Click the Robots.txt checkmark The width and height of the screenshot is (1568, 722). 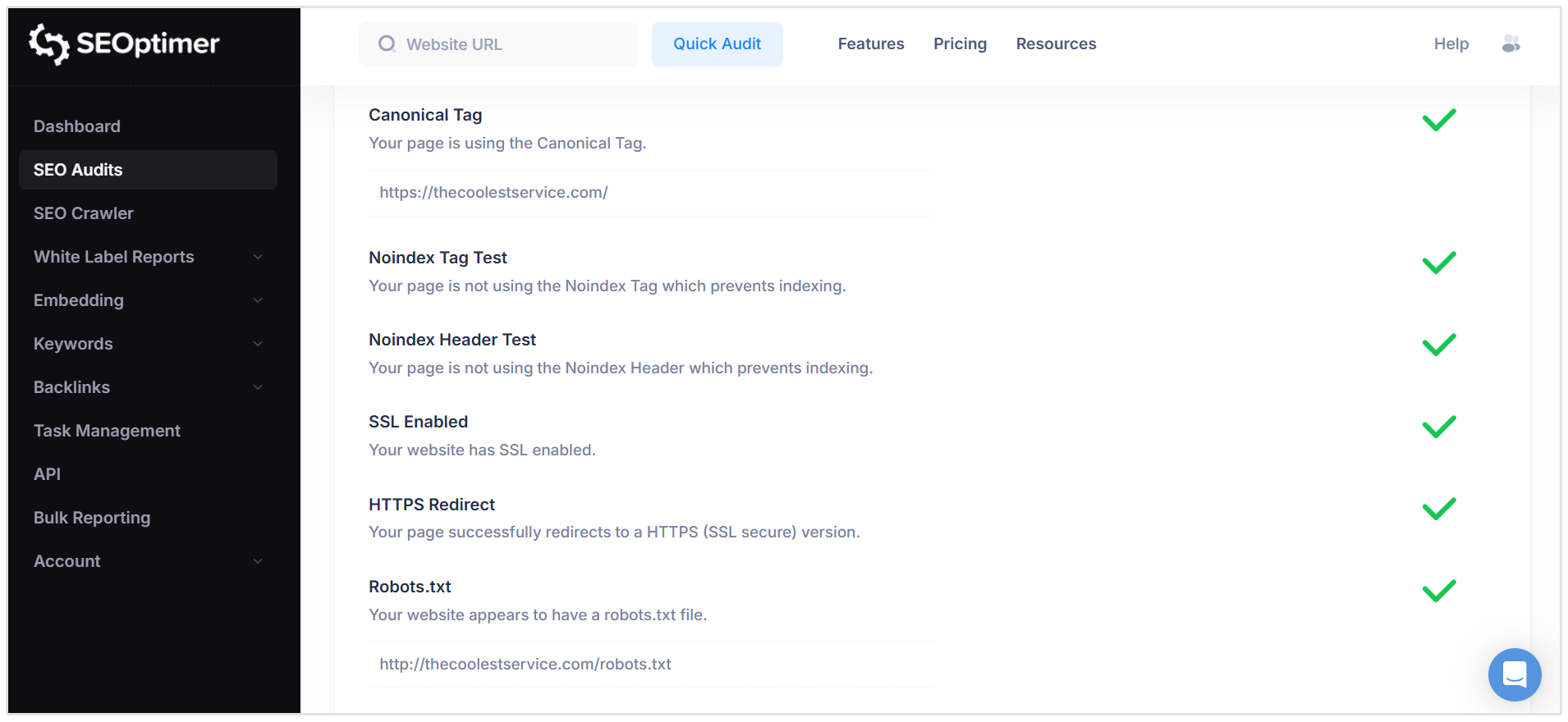coord(1439,591)
